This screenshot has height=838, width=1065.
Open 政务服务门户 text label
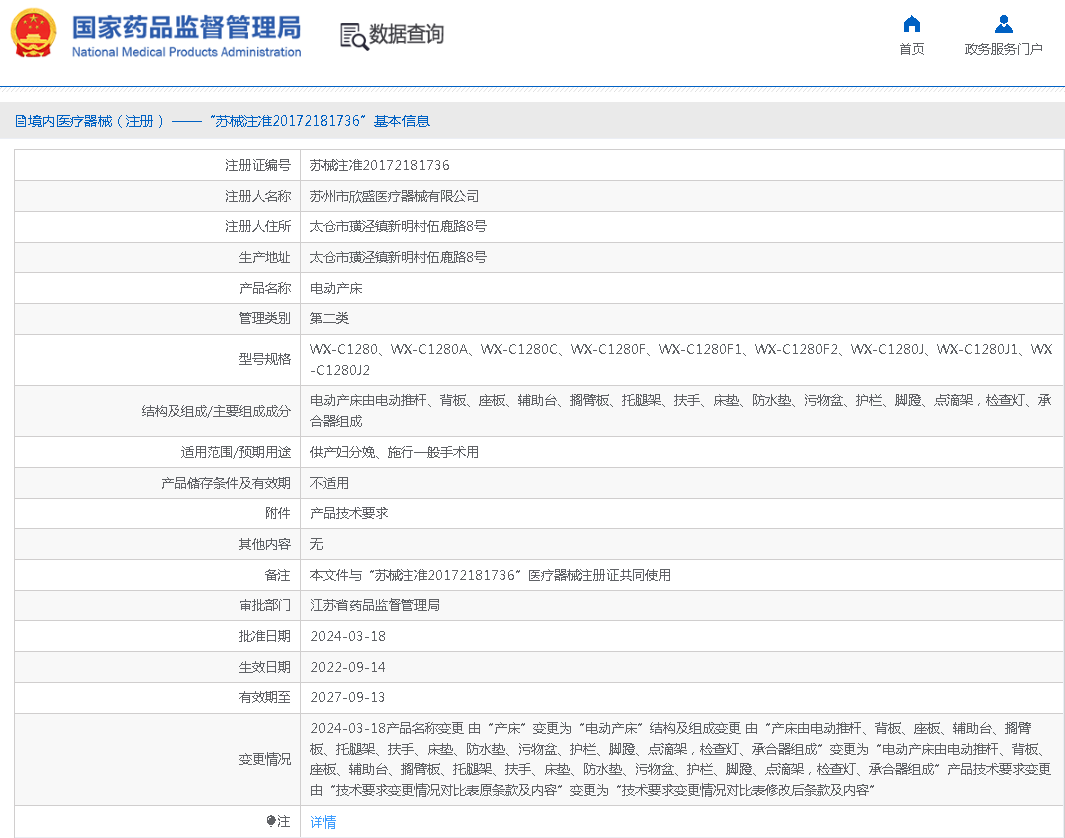click(x=1003, y=49)
